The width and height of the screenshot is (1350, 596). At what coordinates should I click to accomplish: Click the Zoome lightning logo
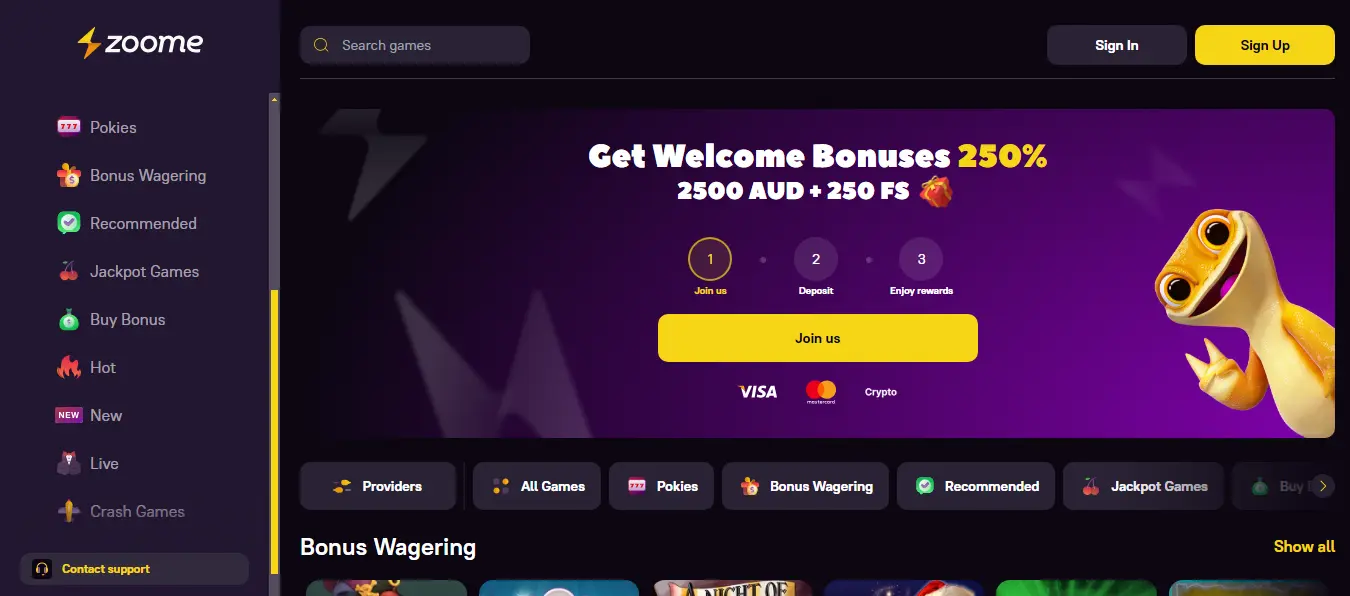click(x=140, y=43)
